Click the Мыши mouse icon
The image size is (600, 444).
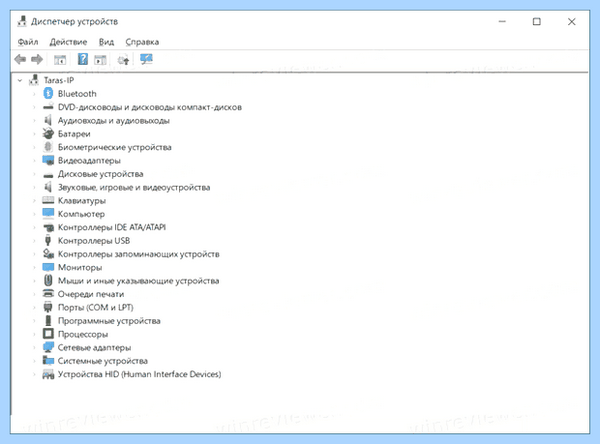[48, 281]
